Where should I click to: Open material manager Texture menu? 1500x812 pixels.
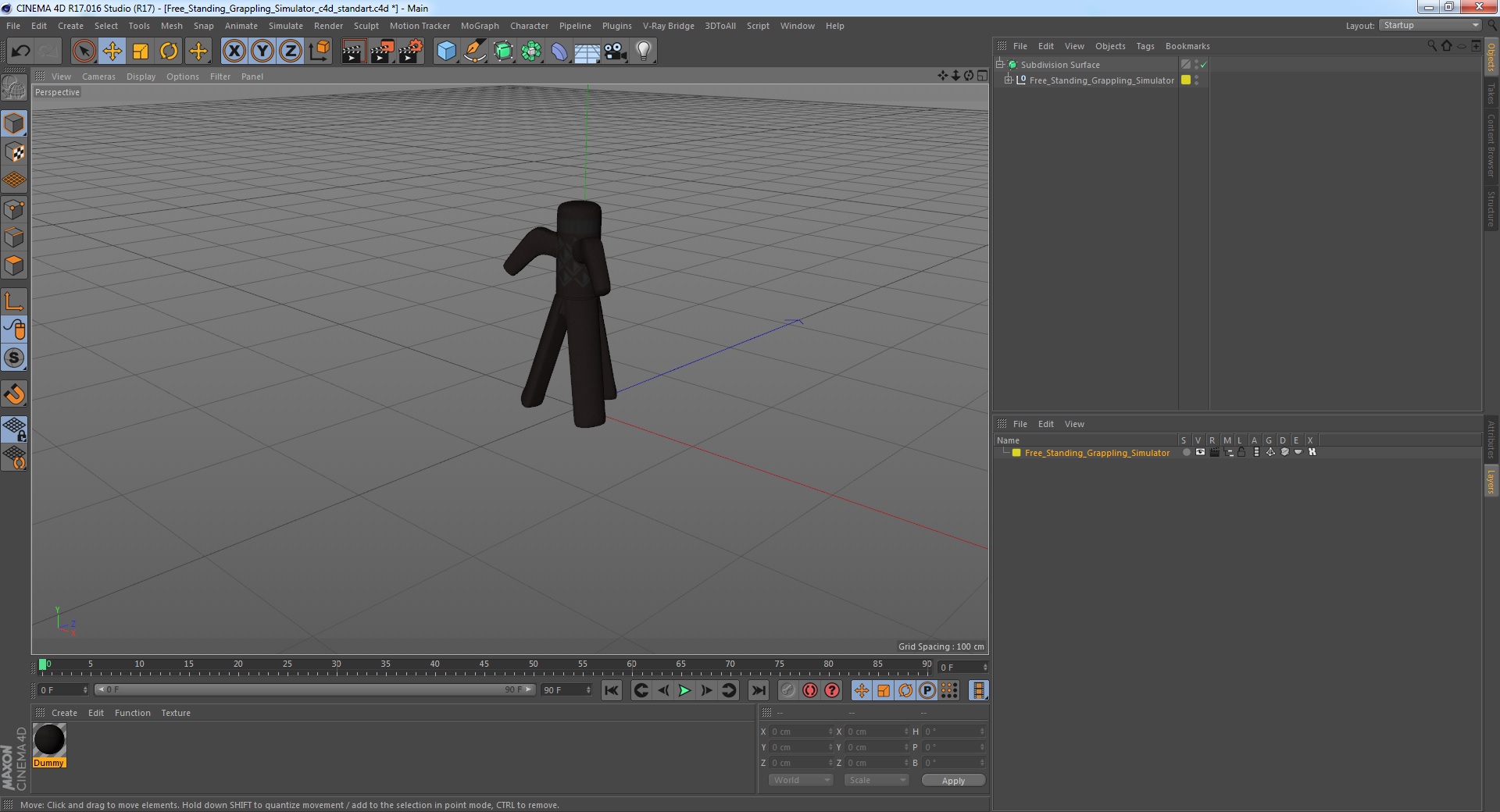(x=175, y=713)
